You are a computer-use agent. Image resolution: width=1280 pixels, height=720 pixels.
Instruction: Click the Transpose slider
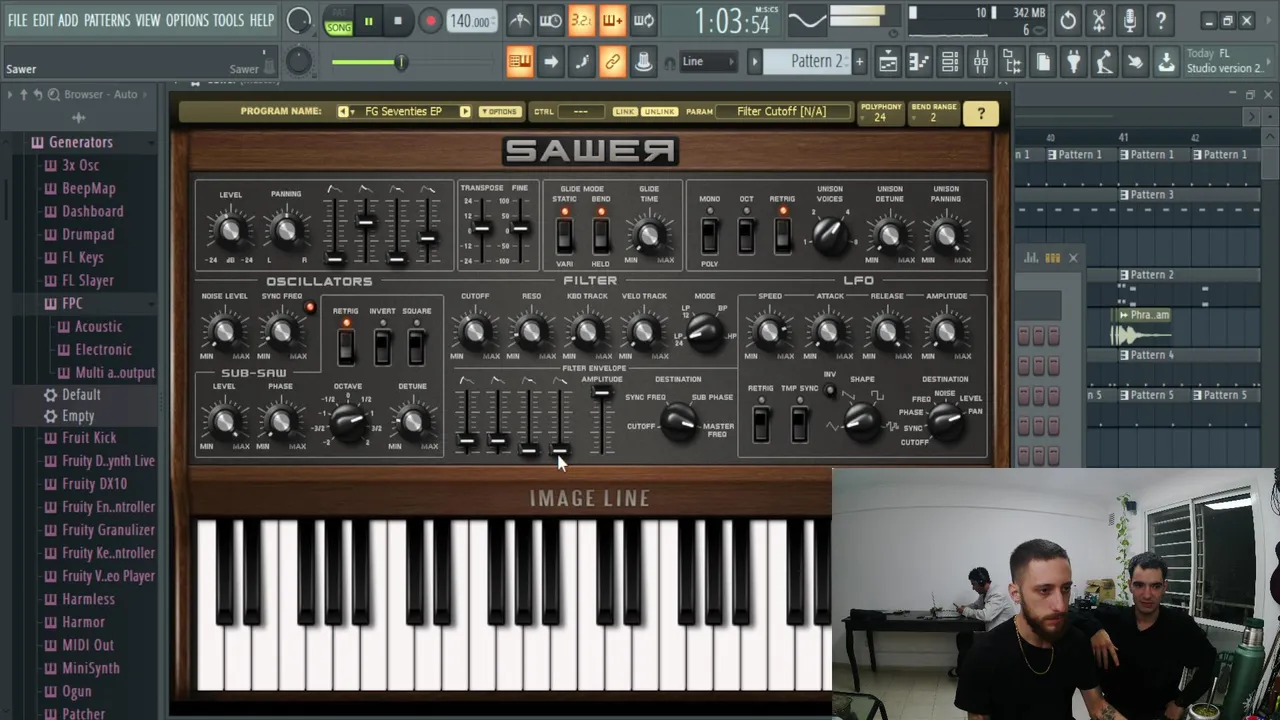[x=482, y=230]
